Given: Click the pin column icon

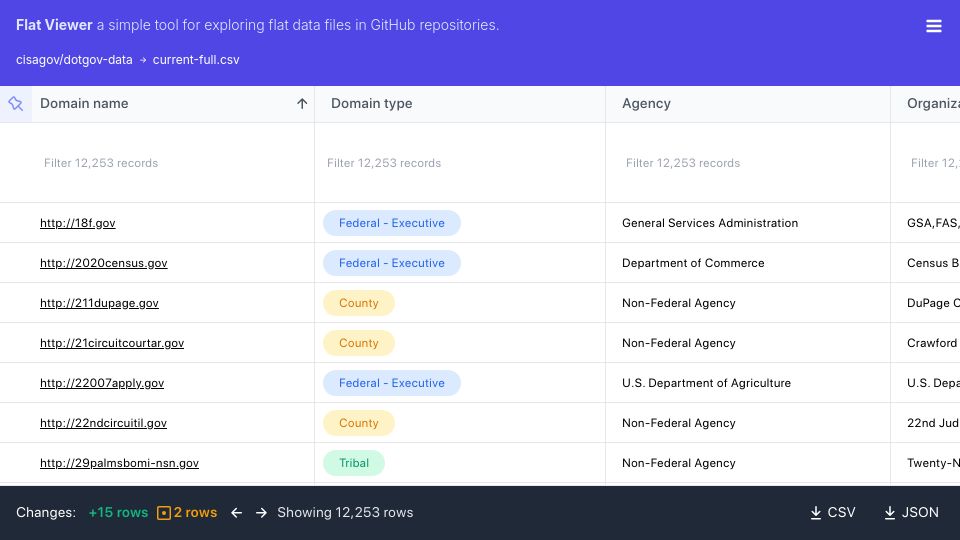Looking at the screenshot, I should pos(15,103).
